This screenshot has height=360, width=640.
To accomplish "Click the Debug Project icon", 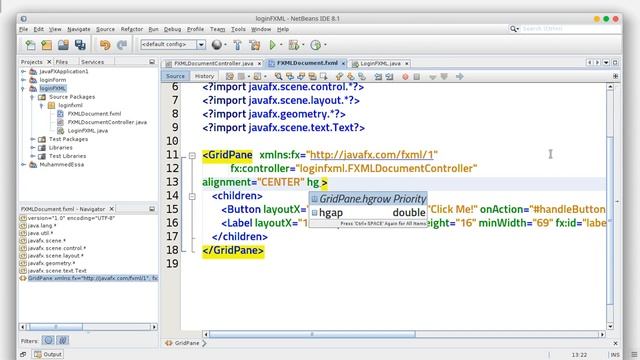I will (293, 44).
